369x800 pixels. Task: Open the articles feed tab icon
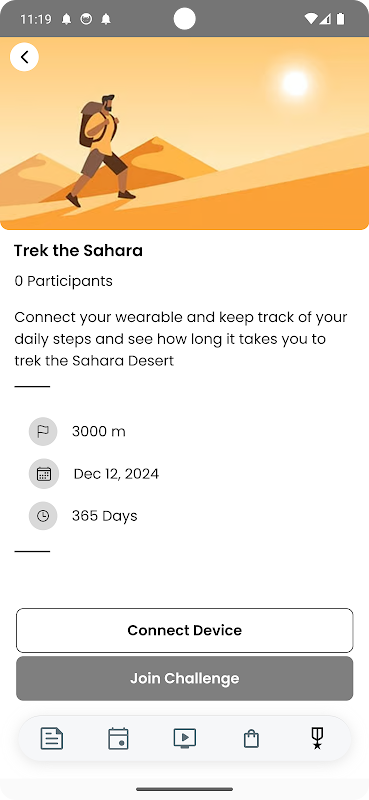pos(52,739)
